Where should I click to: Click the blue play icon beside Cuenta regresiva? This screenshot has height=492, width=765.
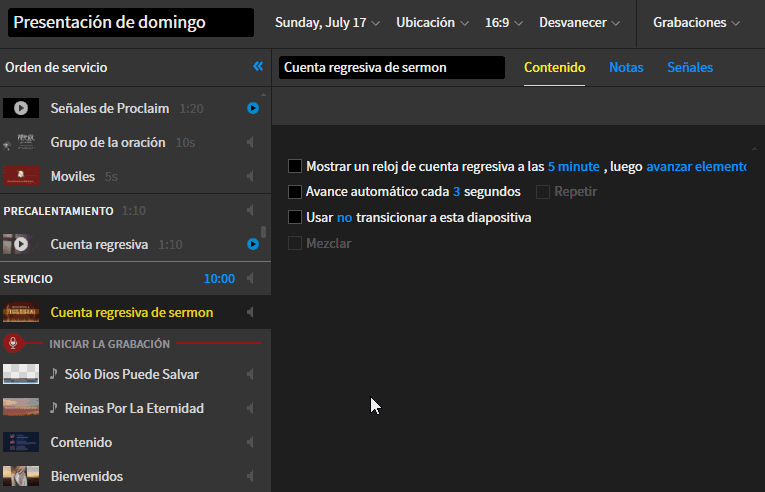253,244
